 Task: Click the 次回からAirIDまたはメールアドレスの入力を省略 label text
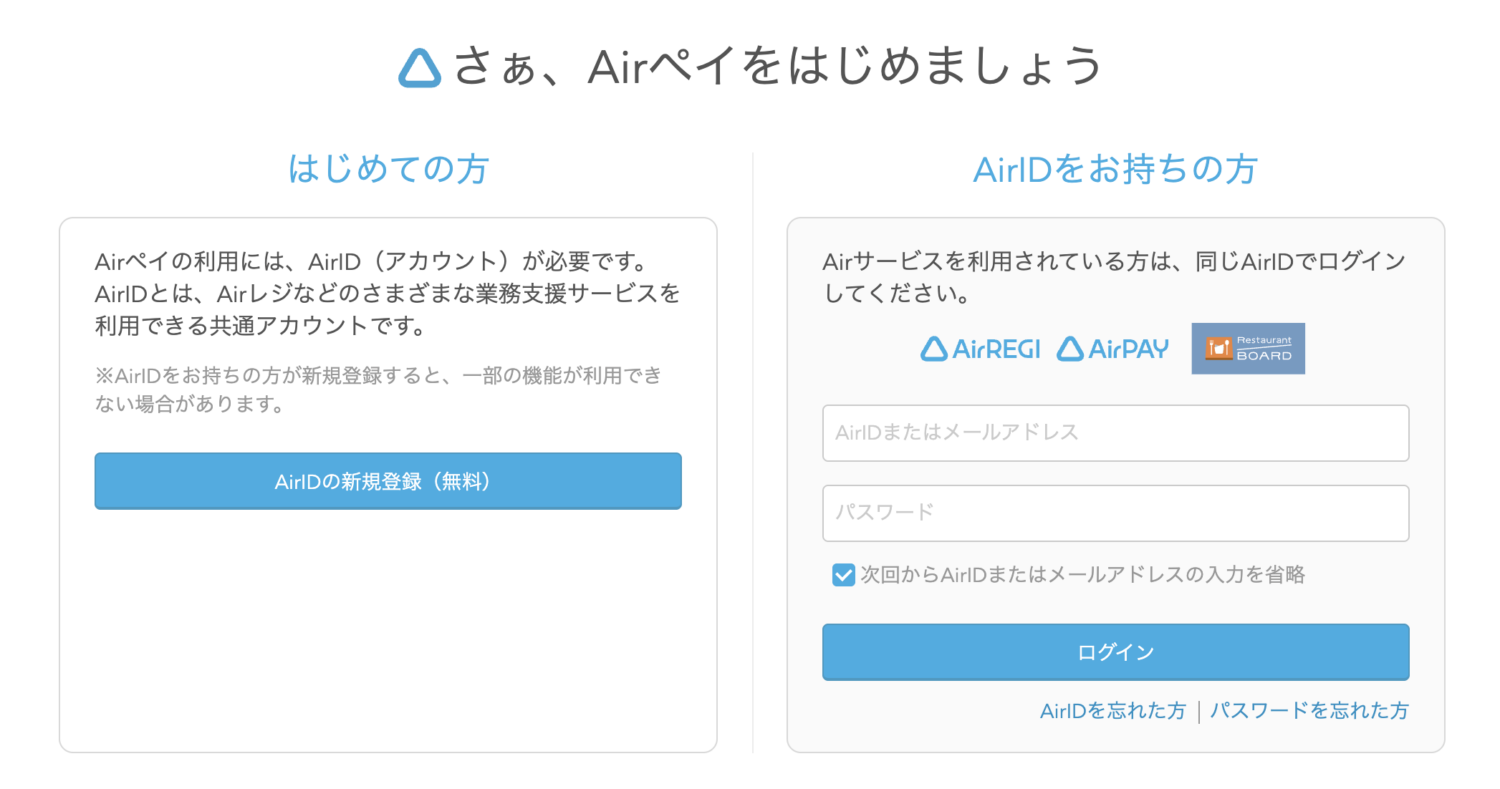pyautogui.click(x=1082, y=575)
